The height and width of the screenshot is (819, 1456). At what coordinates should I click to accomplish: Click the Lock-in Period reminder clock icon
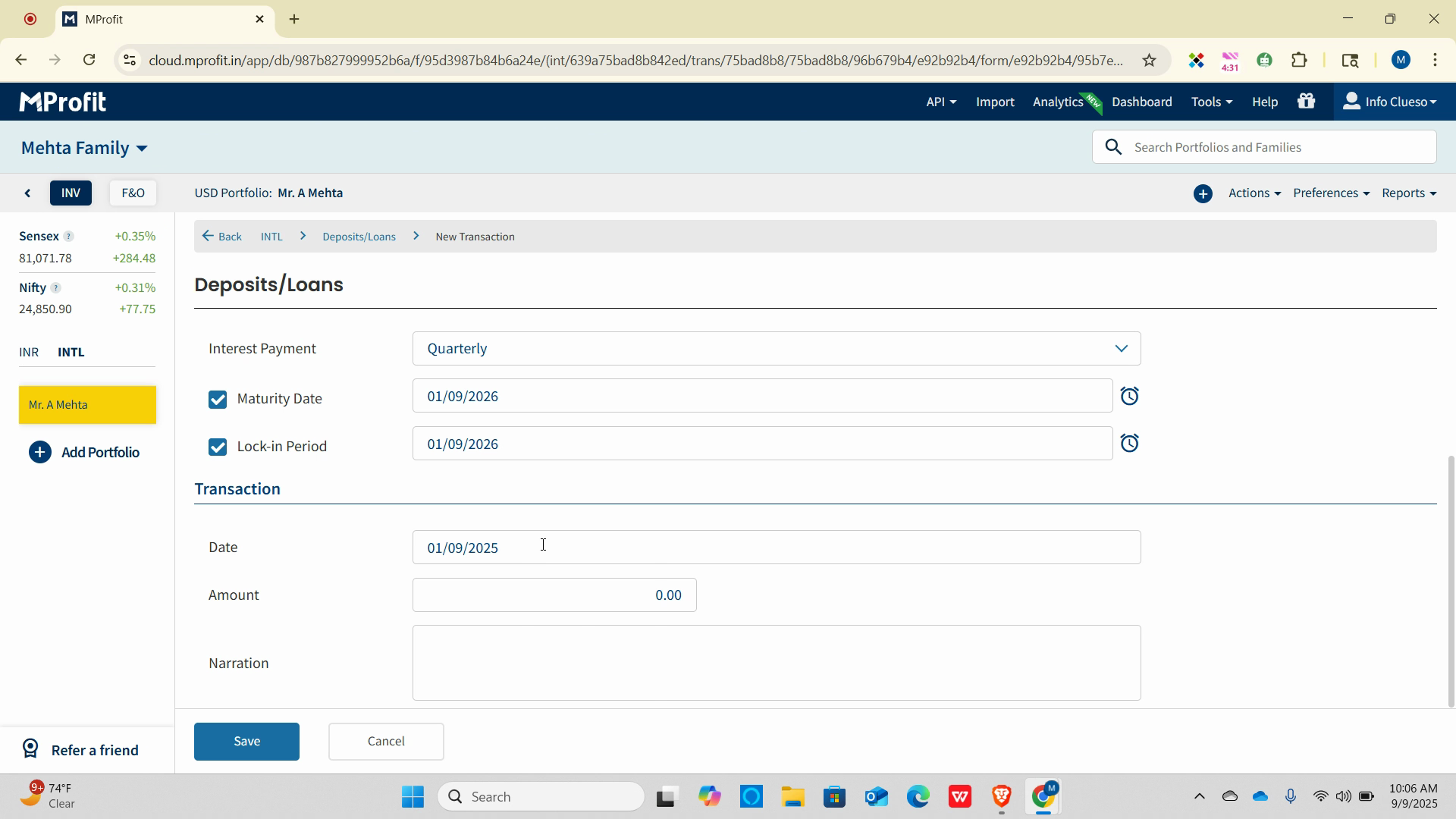[x=1129, y=443]
